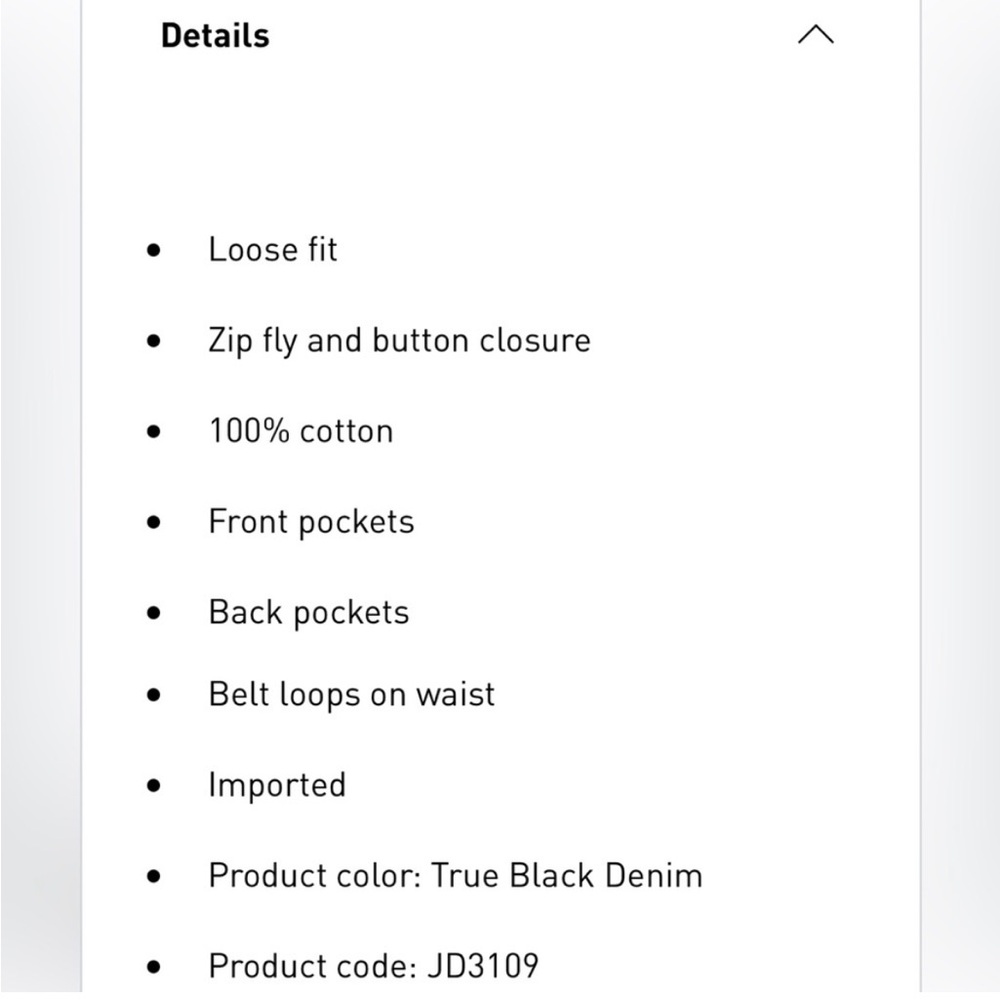The width and height of the screenshot is (1000, 1000).
Task: Click the bullet beside Belt loops on waist
Action: (154, 695)
